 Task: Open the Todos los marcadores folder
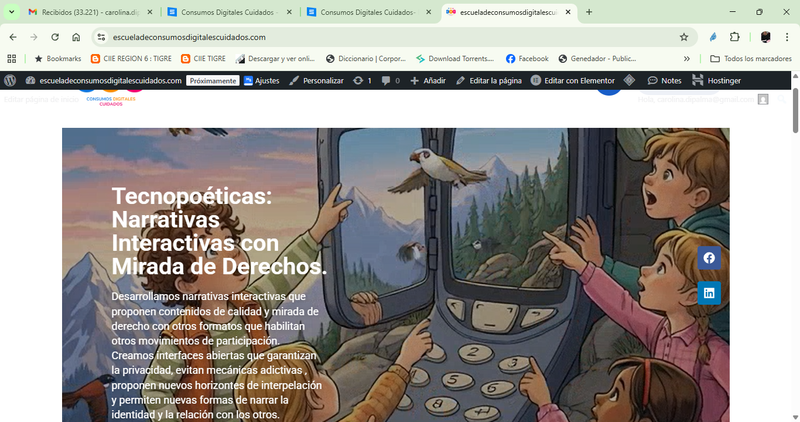click(750, 59)
